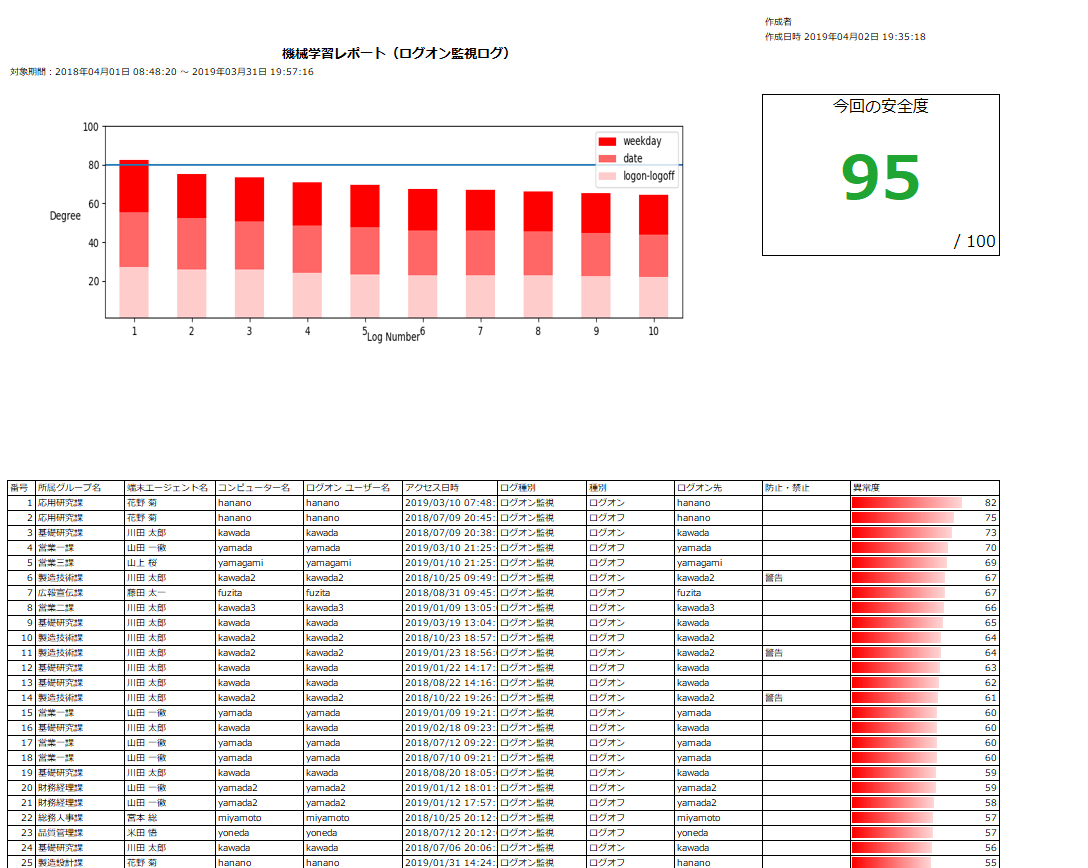The width and height of the screenshot is (1088, 868).
Task: Click the red weekday legend swatch
Action: (606, 142)
